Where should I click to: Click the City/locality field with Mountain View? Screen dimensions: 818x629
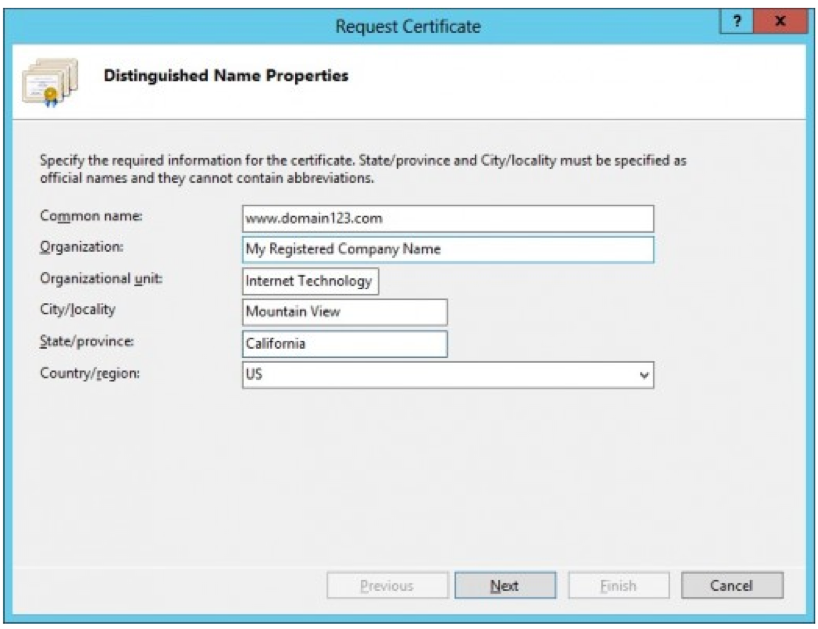coord(344,312)
